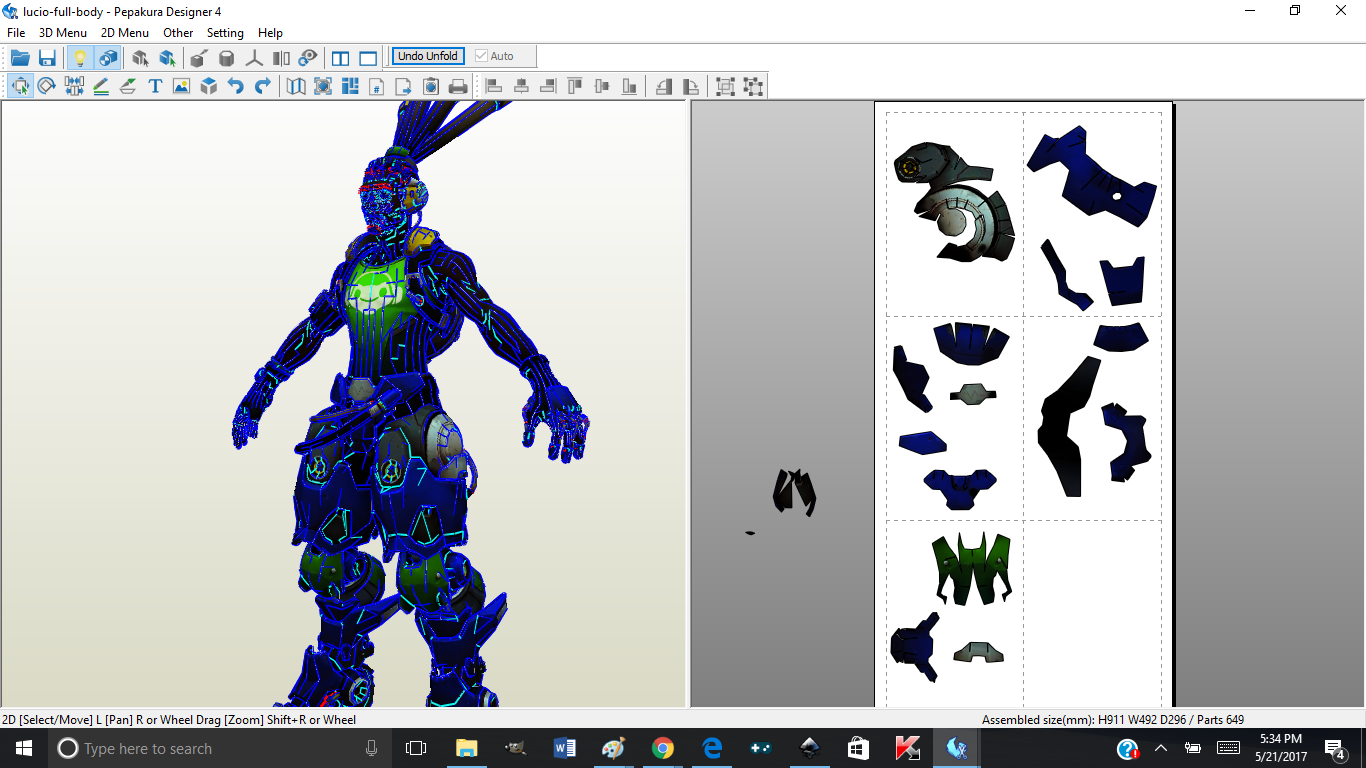Open the Help menu
Screen dimensions: 1366x768
click(x=270, y=33)
